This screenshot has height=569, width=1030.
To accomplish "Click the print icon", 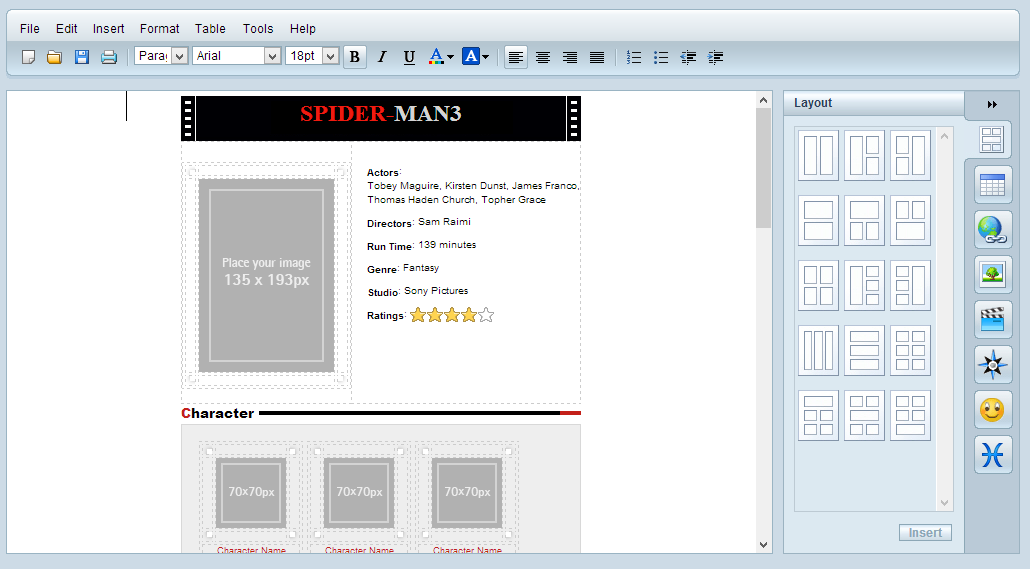I will point(109,57).
